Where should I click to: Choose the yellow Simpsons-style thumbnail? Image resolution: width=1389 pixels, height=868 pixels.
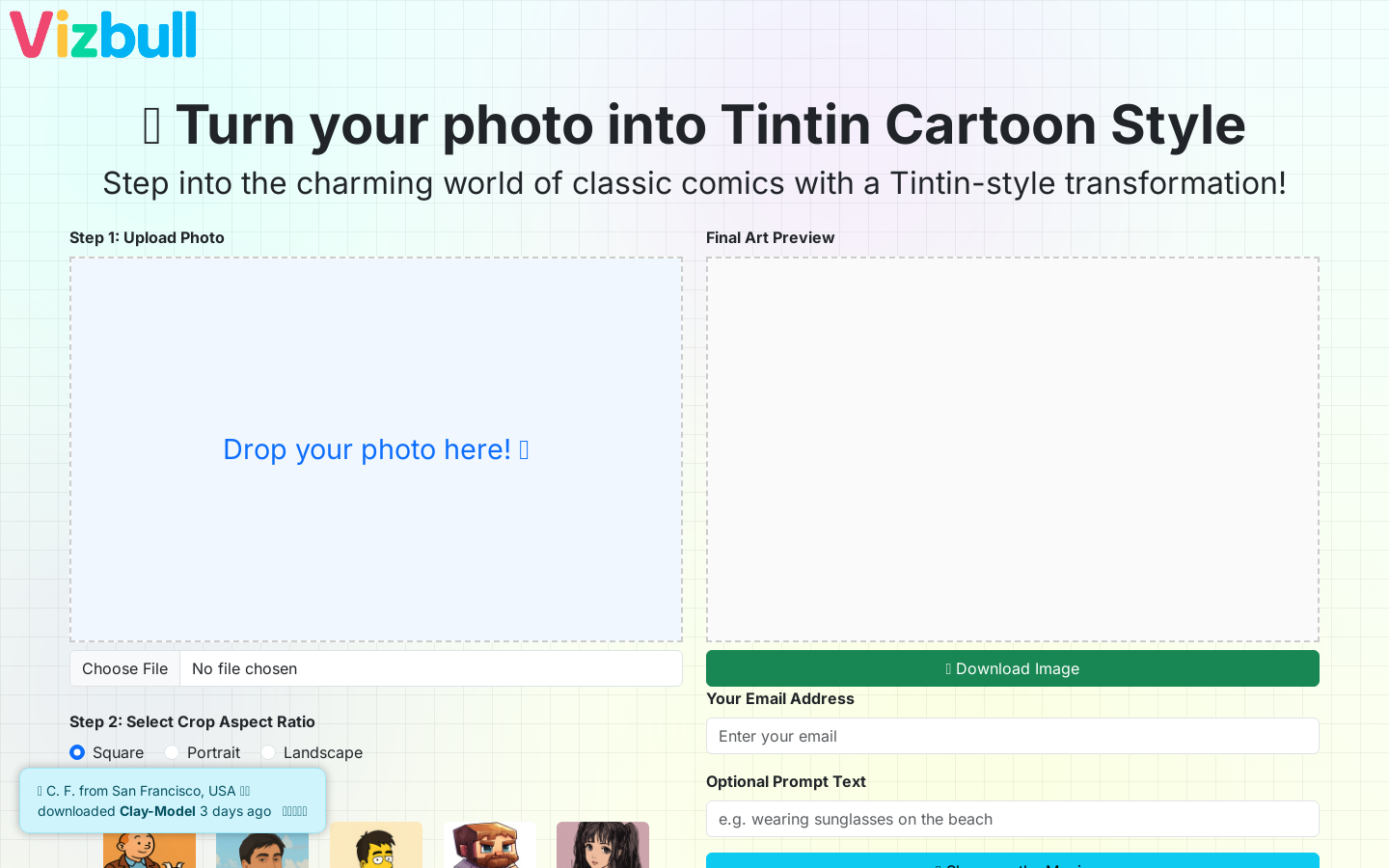pos(376,845)
